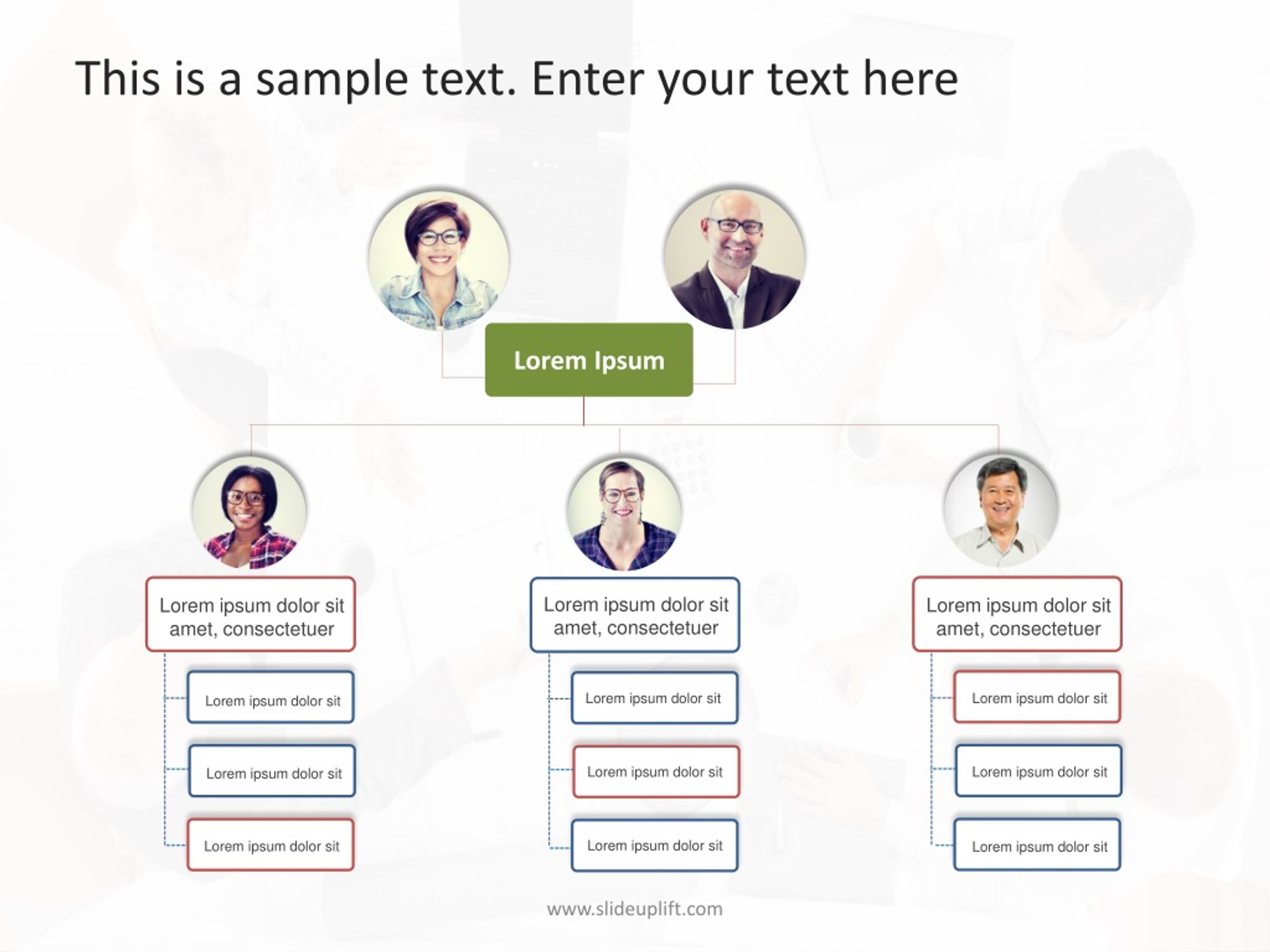This screenshot has width=1270, height=952.
Task: Select photo of gray-haired man
Action: tap(1001, 510)
